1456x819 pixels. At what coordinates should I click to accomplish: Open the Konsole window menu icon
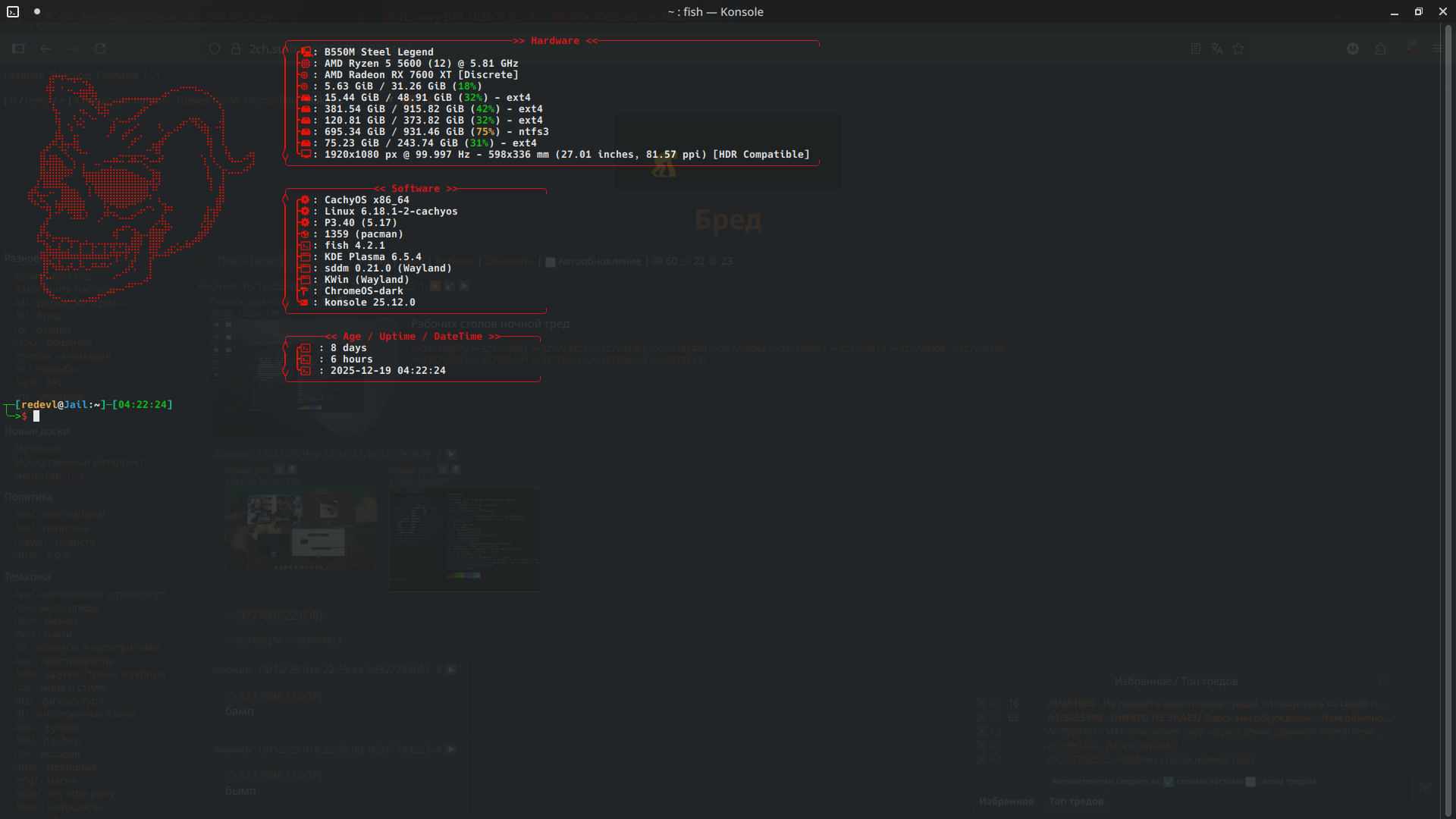[x=13, y=11]
